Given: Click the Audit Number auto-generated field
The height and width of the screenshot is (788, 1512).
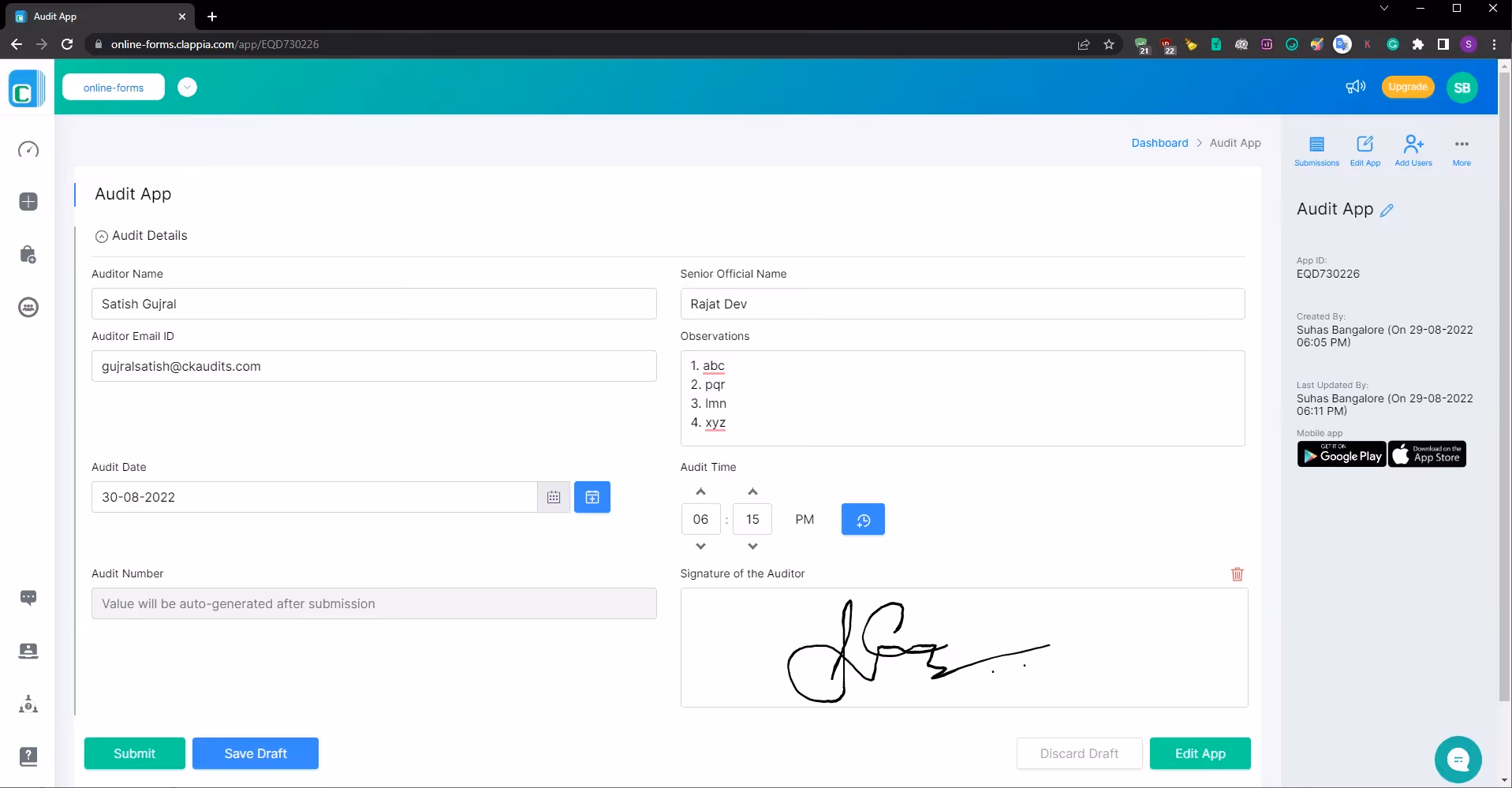Looking at the screenshot, I should click(x=374, y=603).
